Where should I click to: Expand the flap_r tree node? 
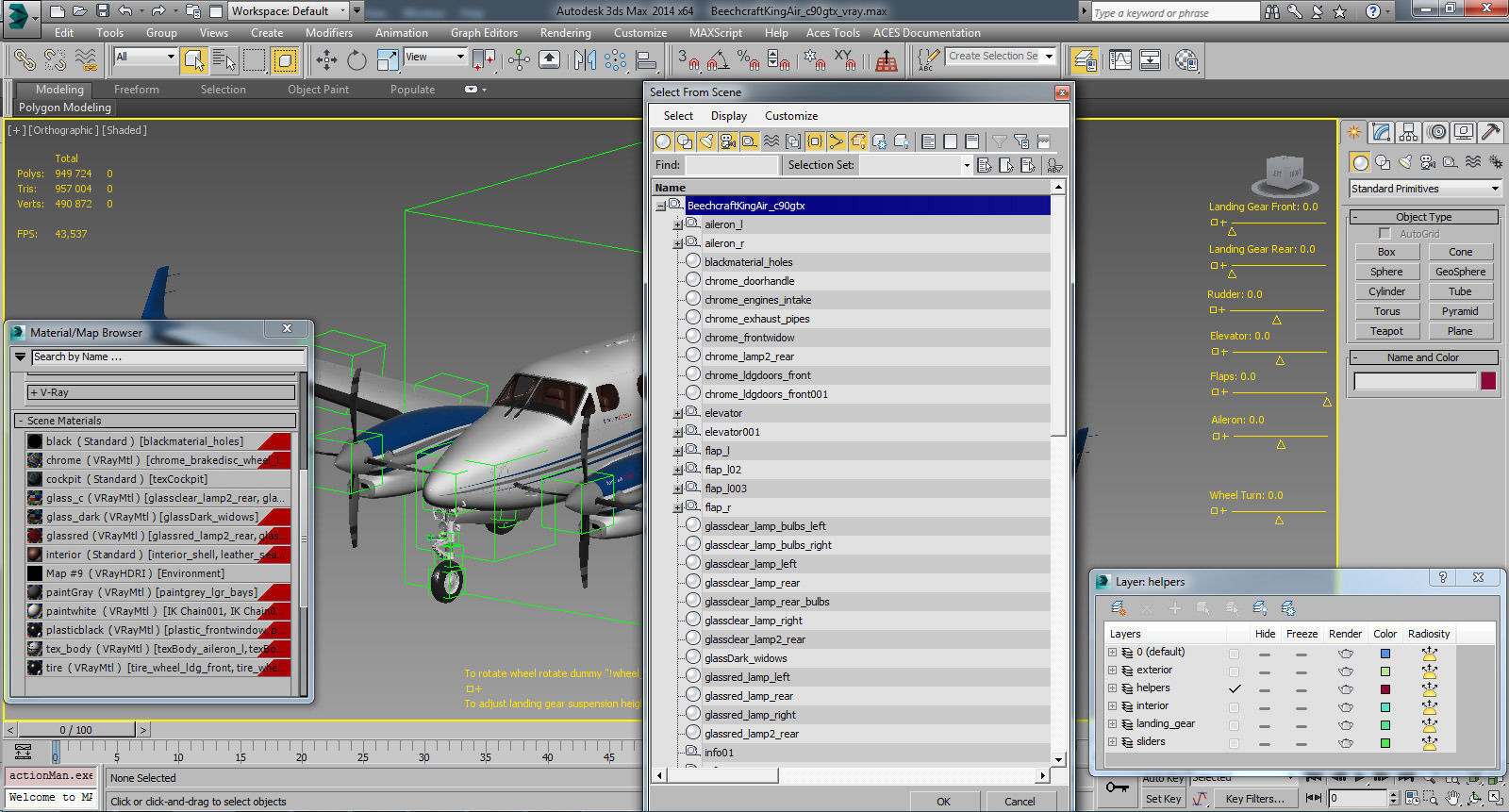677,508
